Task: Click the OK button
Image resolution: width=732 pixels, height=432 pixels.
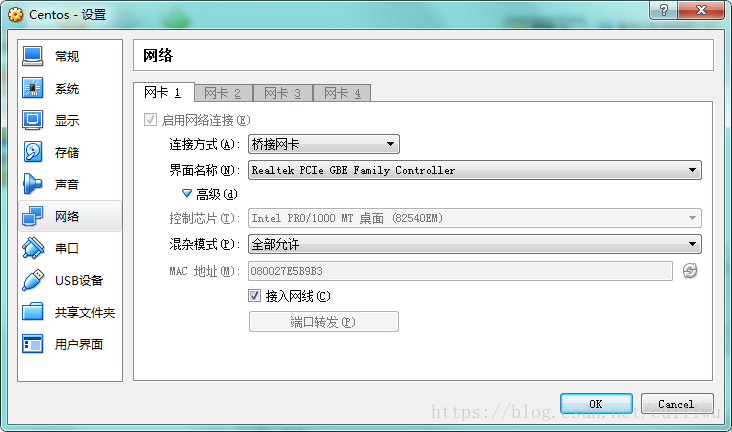Action: point(596,404)
